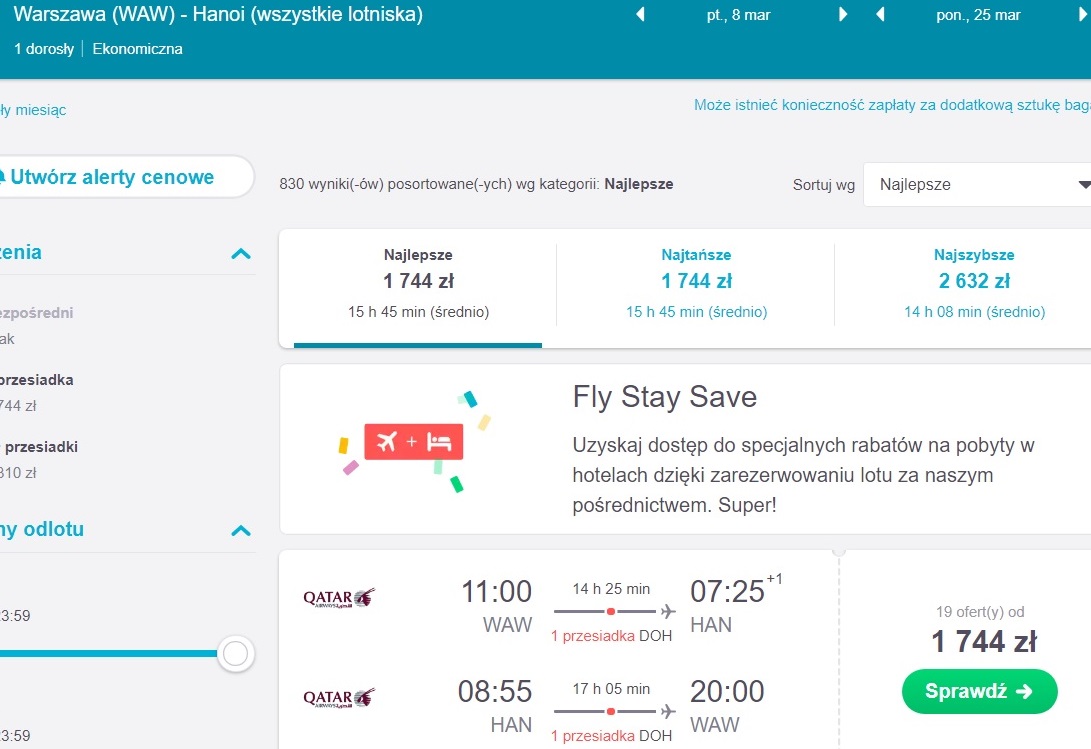1091x749 pixels.
Task: Switch to the Najszybsze 2 632 zł tab
Action: (973, 284)
